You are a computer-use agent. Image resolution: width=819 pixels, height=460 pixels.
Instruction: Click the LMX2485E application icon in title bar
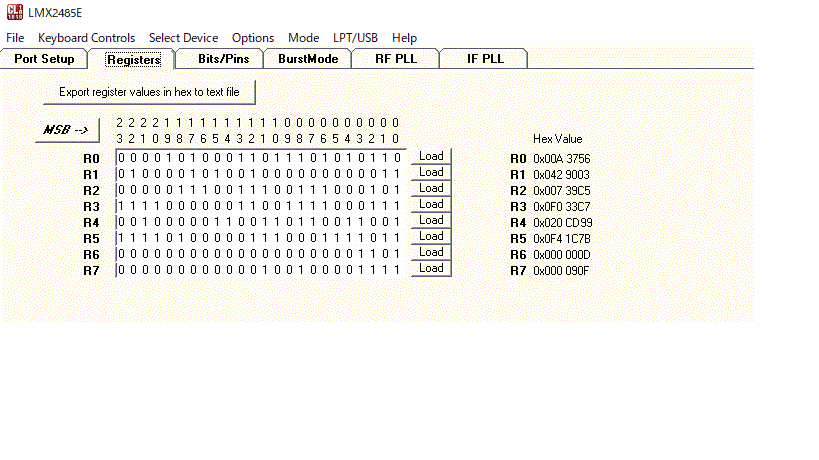point(15,12)
